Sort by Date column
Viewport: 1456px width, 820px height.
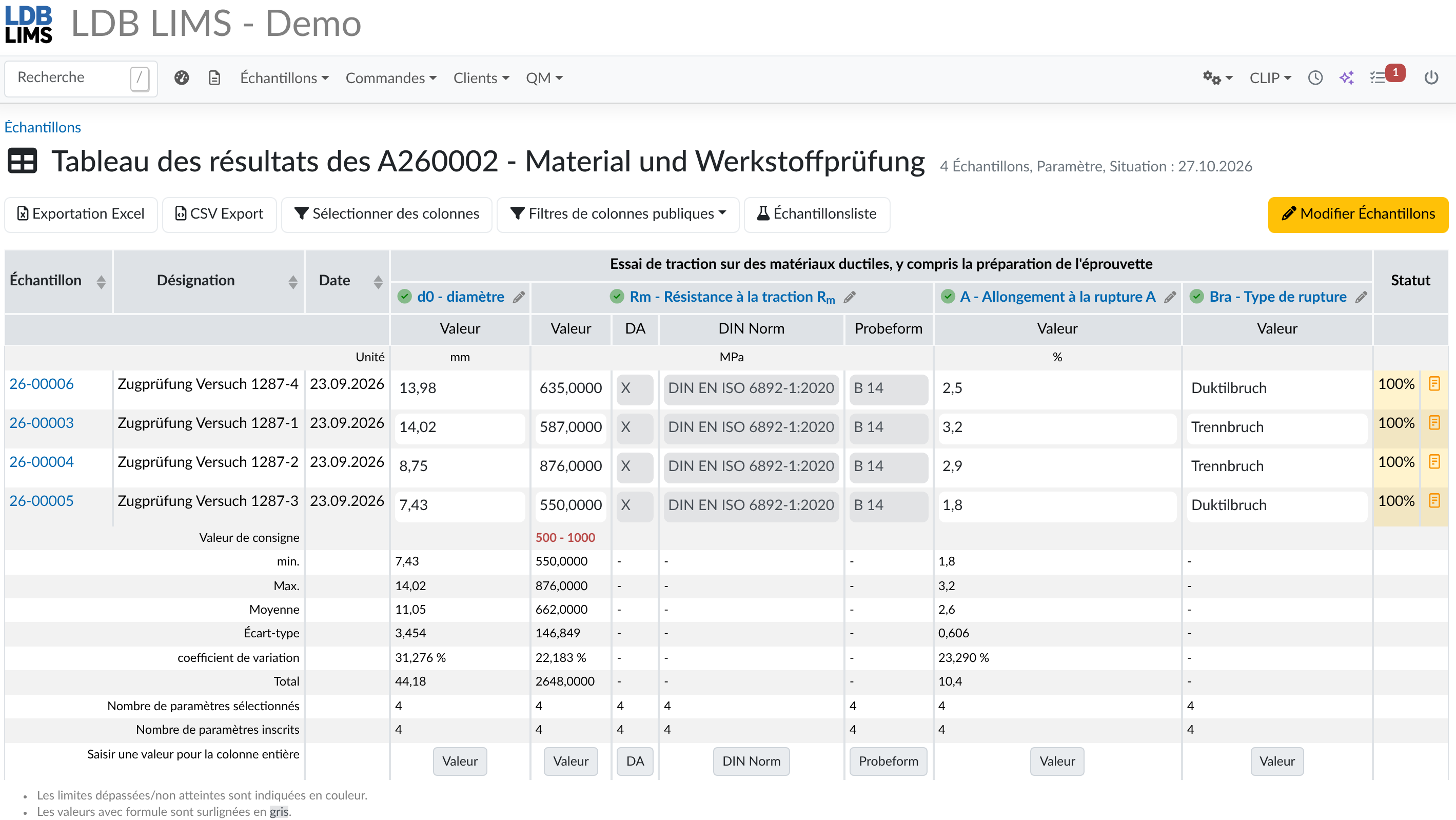pos(378,282)
